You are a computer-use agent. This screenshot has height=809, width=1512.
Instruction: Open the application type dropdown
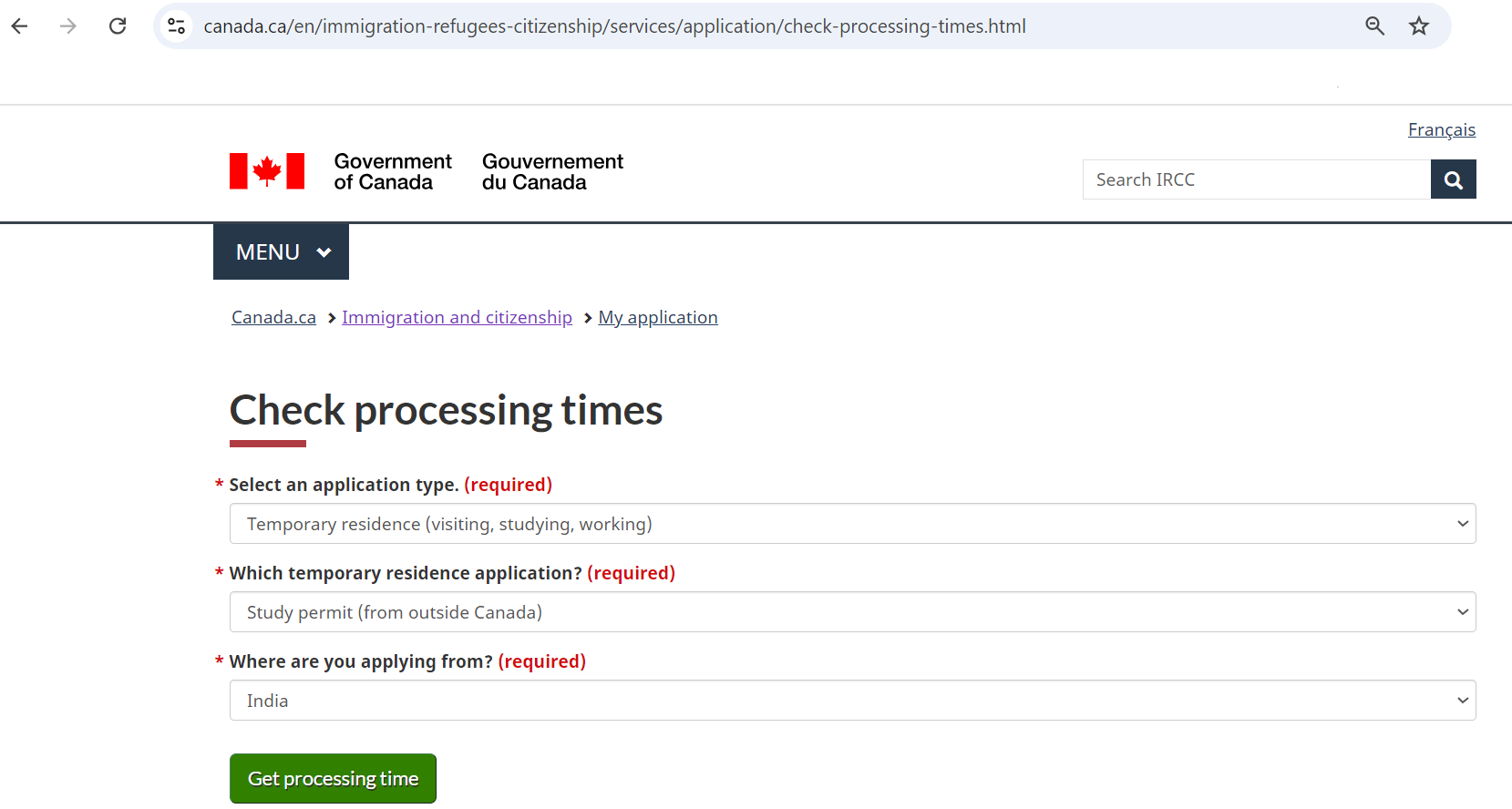point(852,524)
